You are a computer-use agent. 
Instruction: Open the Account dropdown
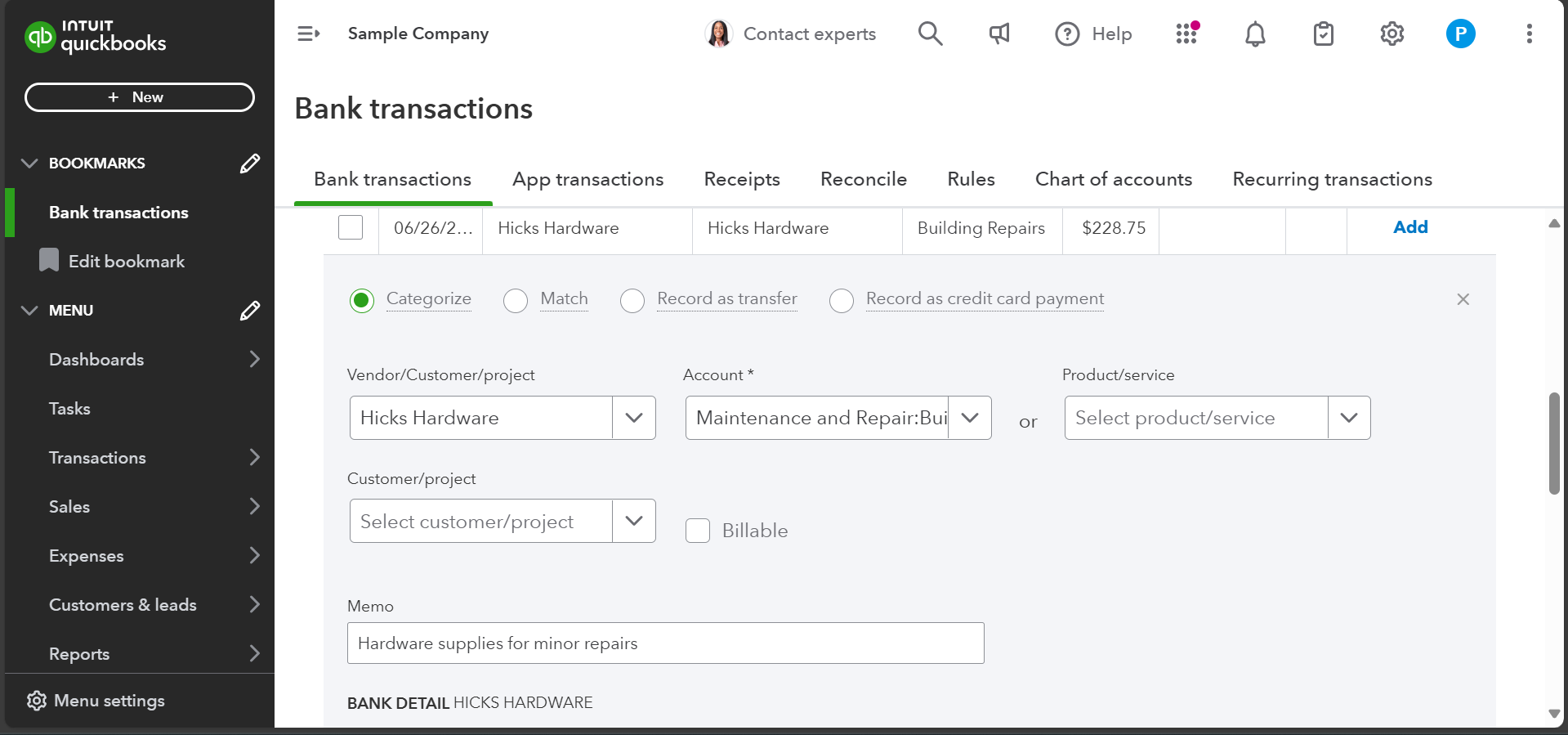point(970,418)
